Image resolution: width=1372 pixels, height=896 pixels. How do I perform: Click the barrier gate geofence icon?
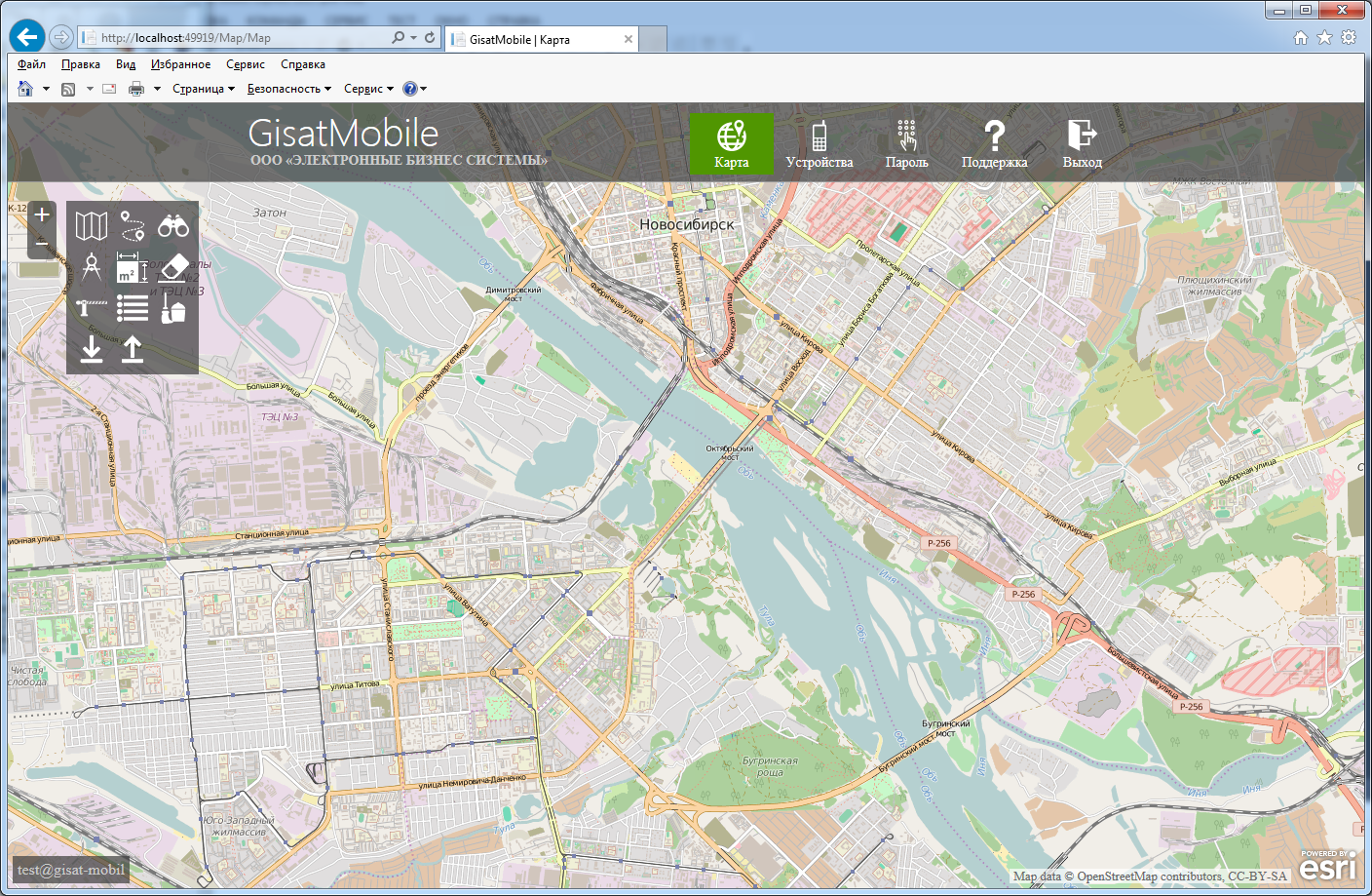[92, 308]
